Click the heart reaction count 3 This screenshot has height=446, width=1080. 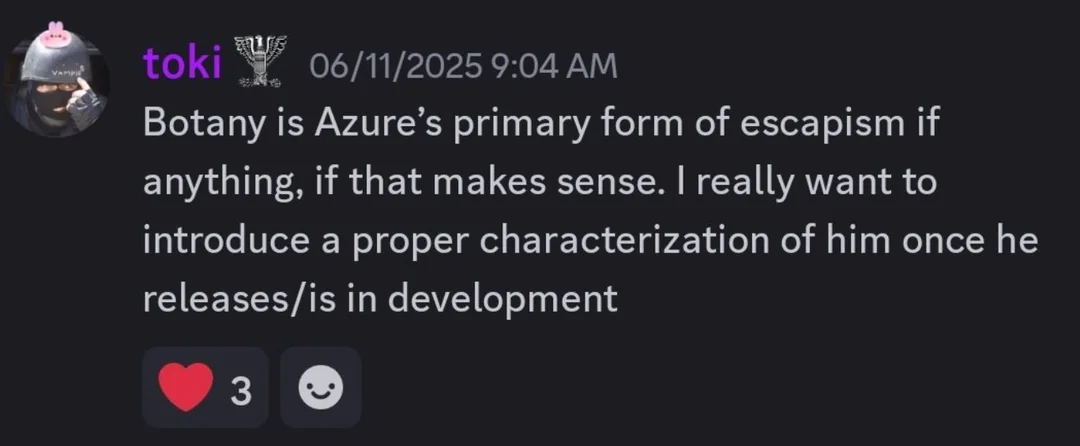[x=240, y=389]
